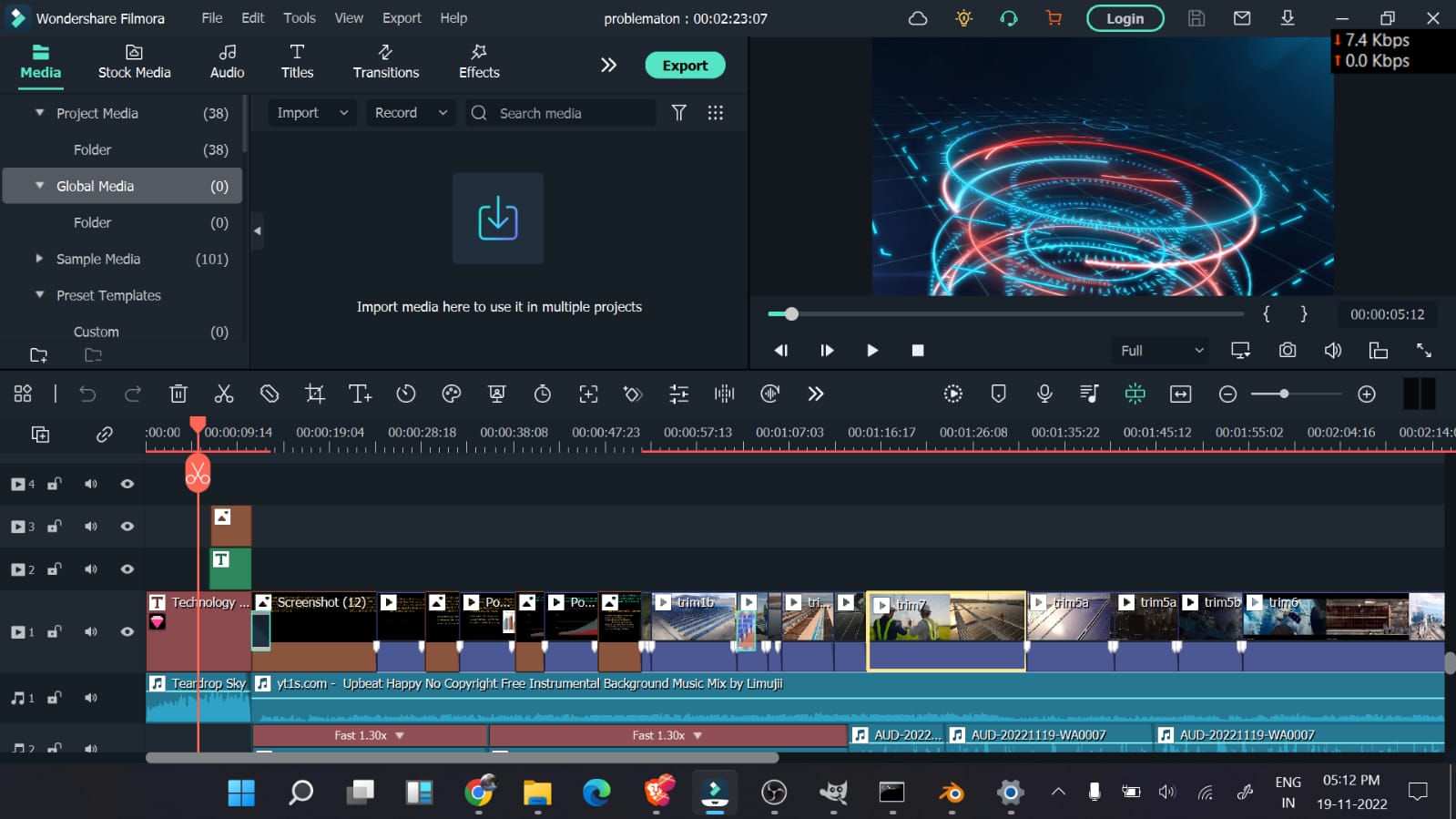The height and width of the screenshot is (819, 1456).
Task: Hide video track 1 with eye icon
Action: (127, 631)
